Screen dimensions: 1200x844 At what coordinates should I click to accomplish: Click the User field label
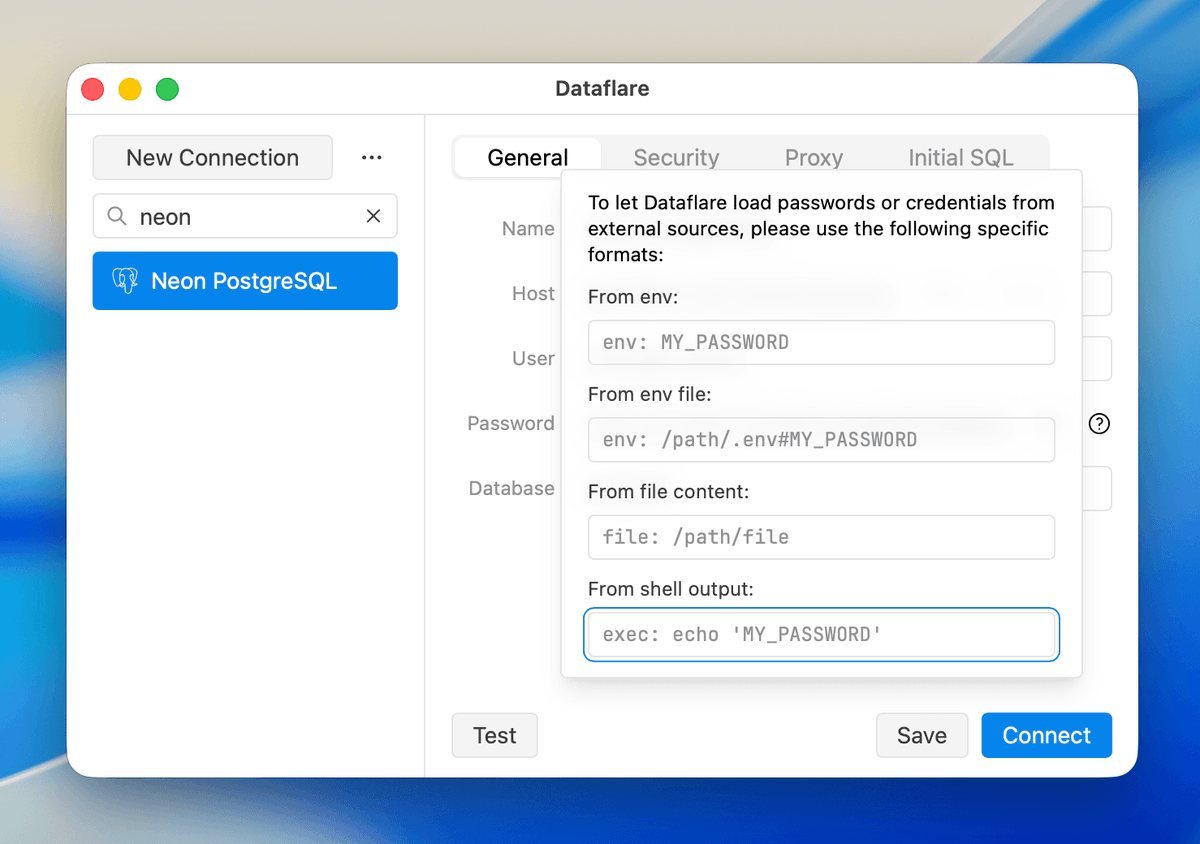click(x=533, y=358)
